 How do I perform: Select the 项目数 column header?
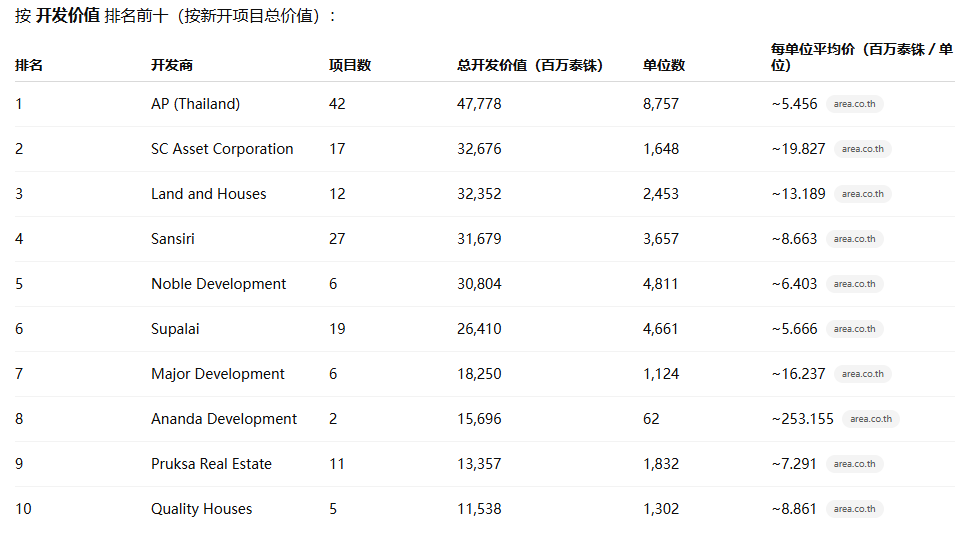pos(349,65)
